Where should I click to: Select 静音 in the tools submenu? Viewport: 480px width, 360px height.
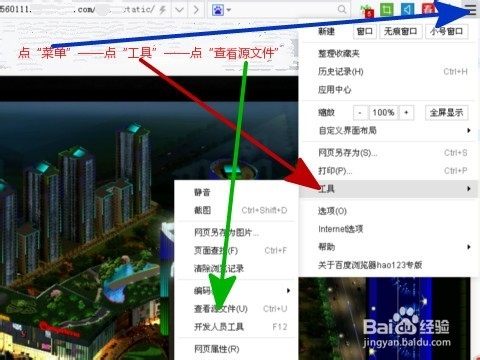click(236, 192)
